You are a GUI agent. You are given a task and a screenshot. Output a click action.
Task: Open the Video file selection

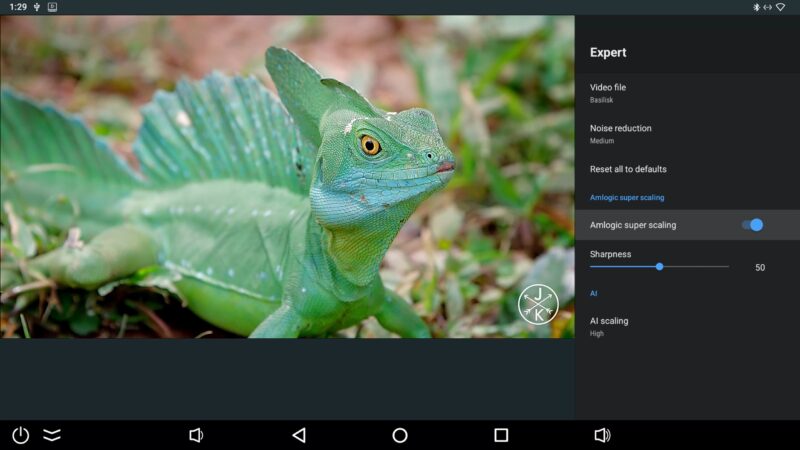[687, 93]
